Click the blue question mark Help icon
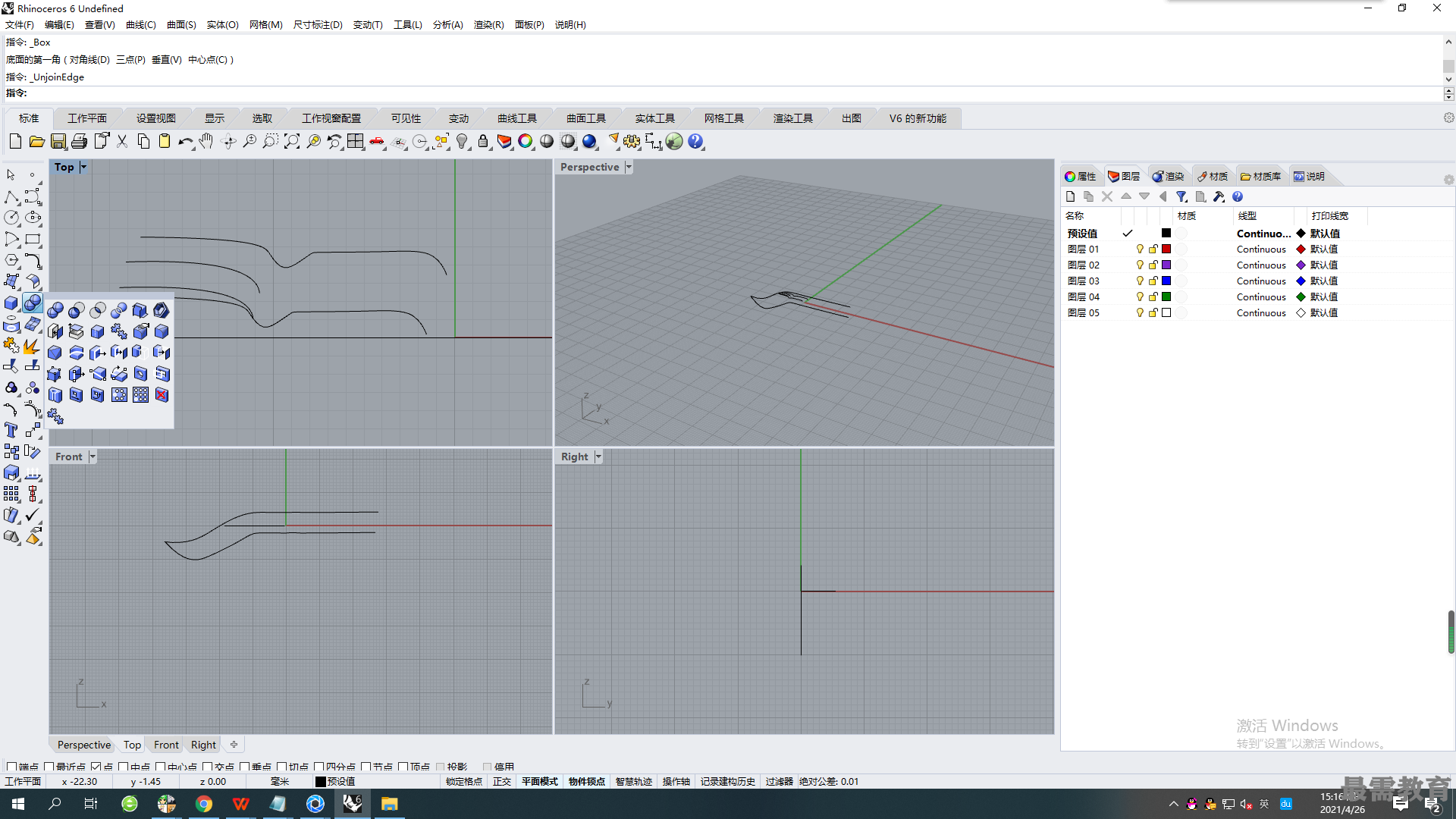This screenshot has height=819, width=1456. 695,142
